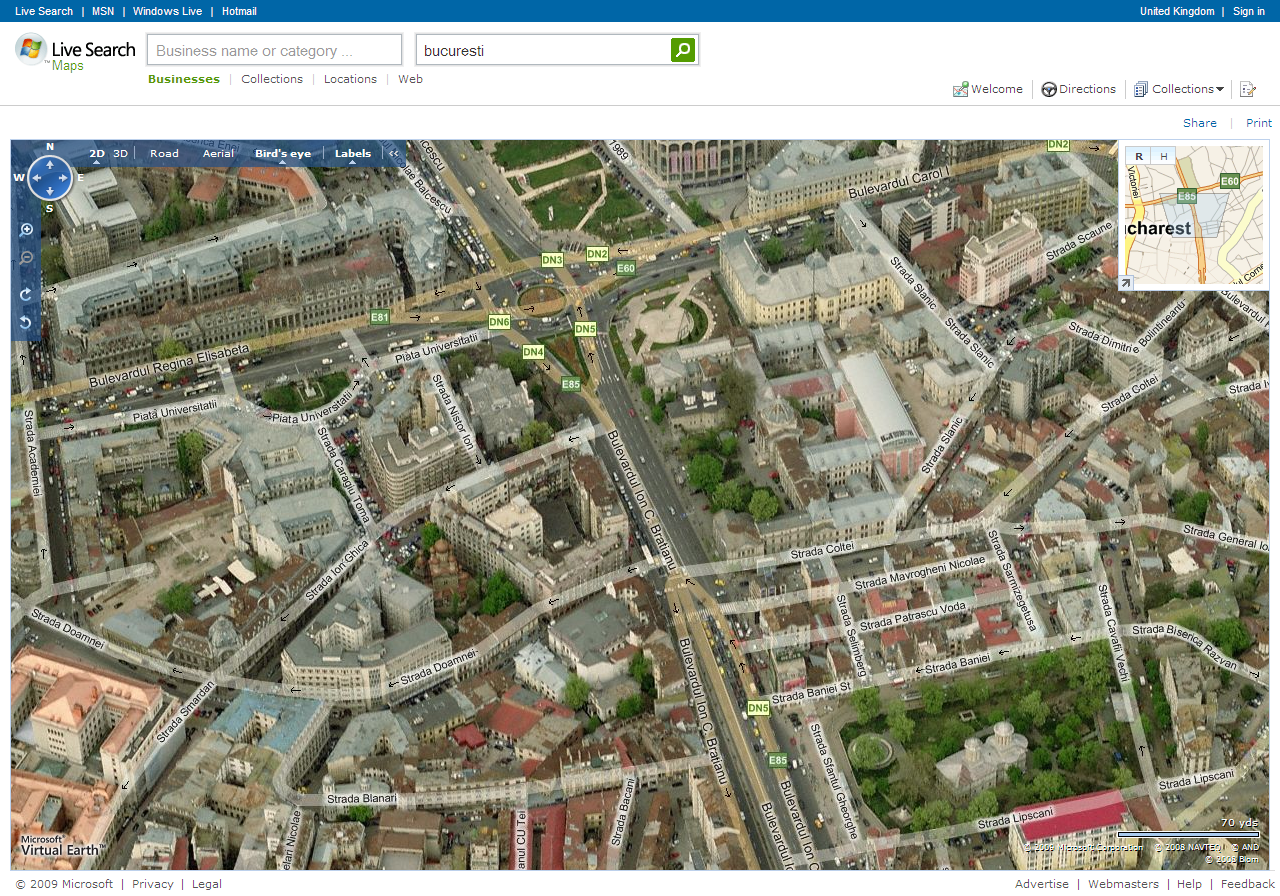
Task: Set mini-map to Hybrid (H) view
Action: pyautogui.click(x=1163, y=156)
